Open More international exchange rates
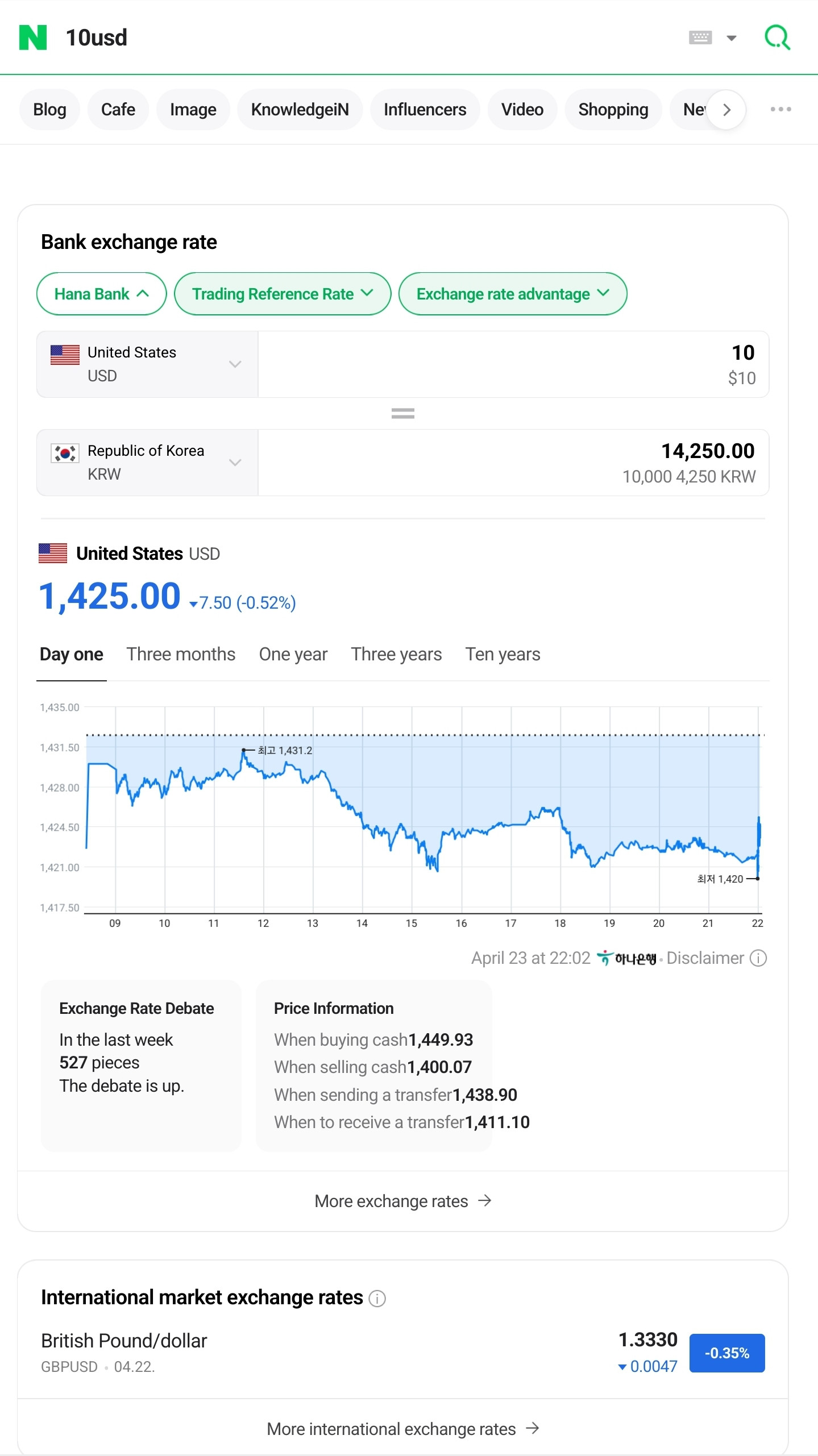Screen dimensions: 818x1456 [x=402, y=1429]
